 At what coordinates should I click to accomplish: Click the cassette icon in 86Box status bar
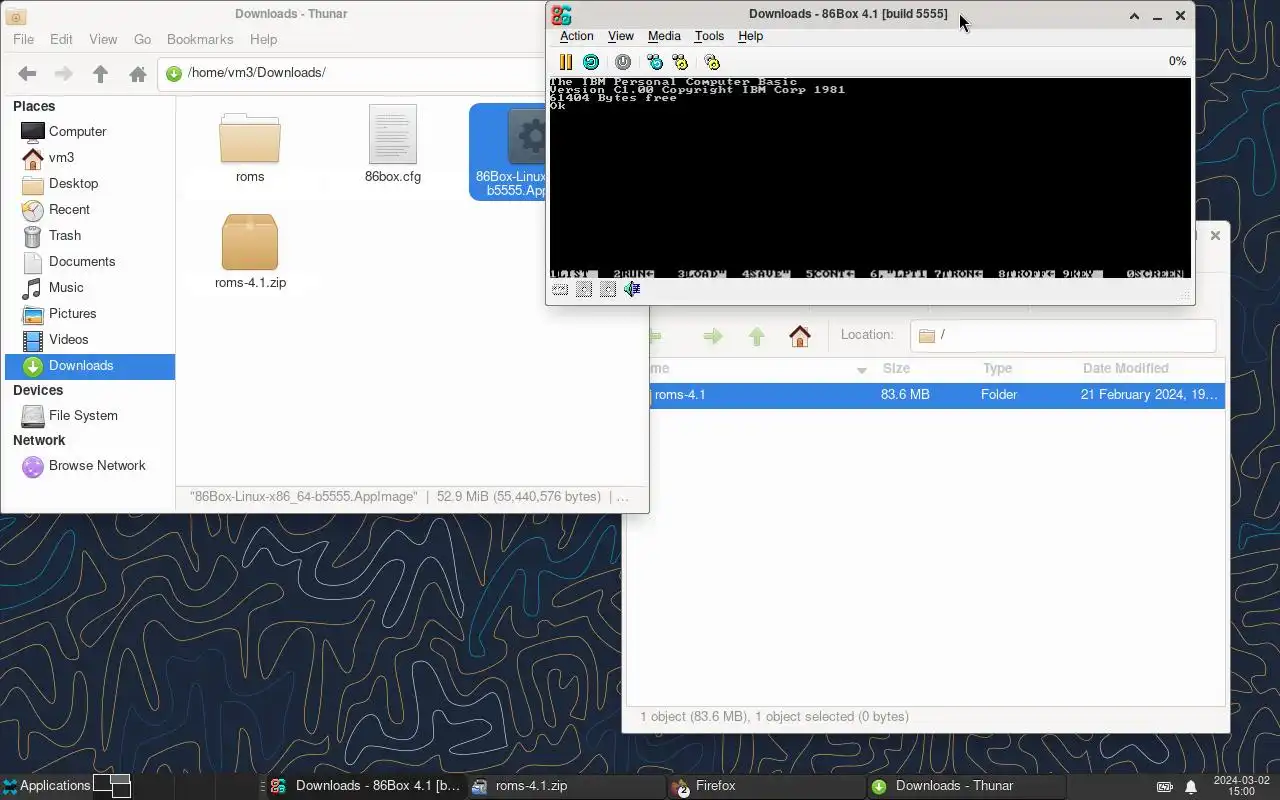pos(560,289)
